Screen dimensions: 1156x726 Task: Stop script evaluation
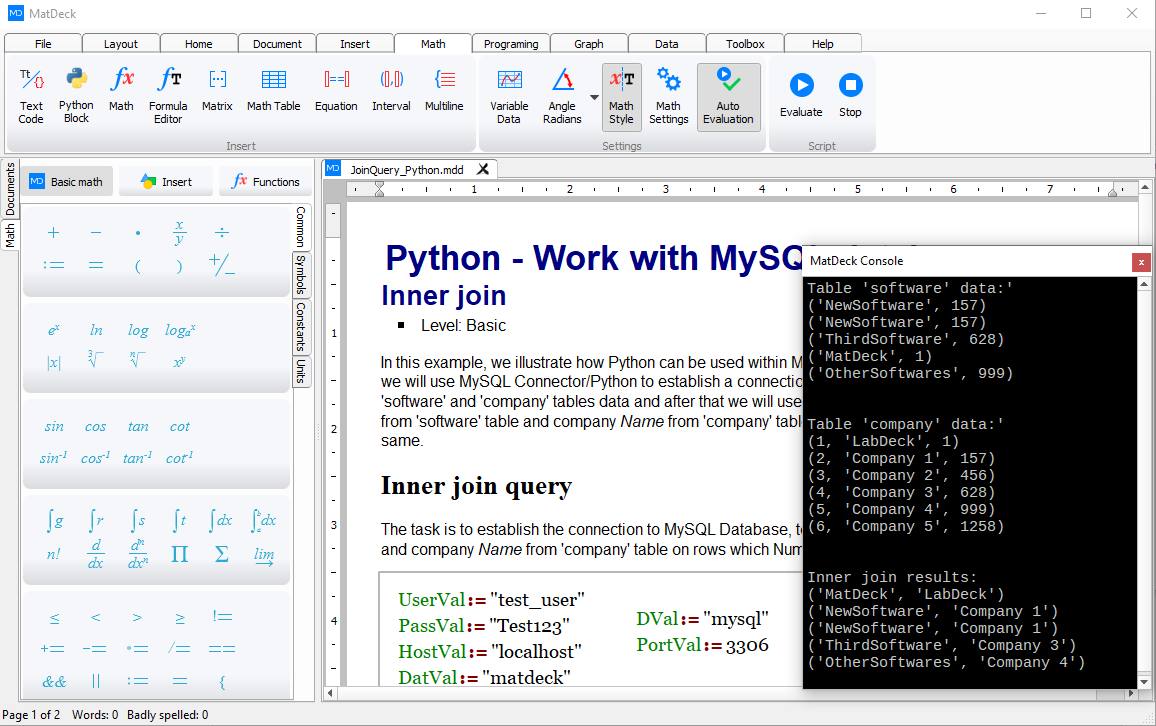tap(850, 94)
